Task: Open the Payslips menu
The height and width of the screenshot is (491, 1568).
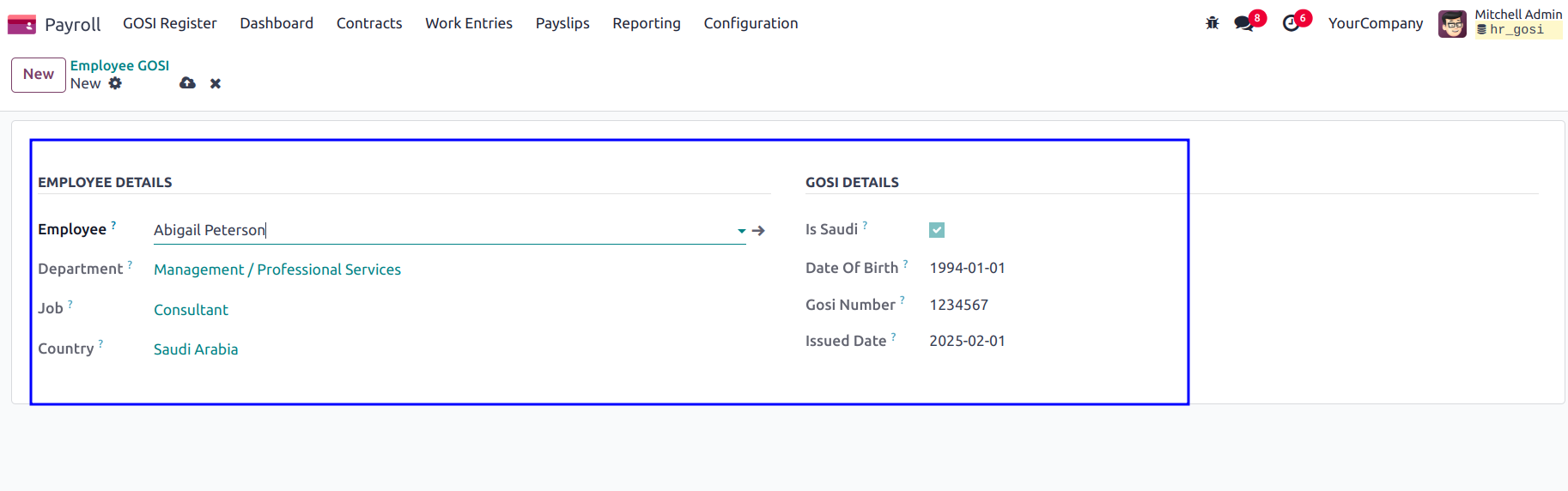Action: (562, 23)
